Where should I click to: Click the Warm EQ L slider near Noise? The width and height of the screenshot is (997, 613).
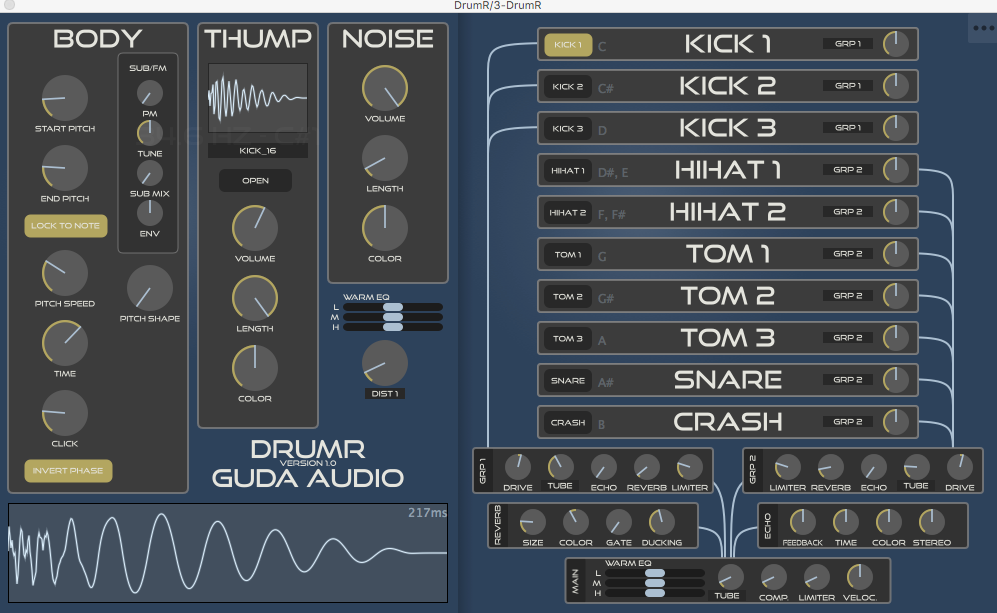click(393, 307)
